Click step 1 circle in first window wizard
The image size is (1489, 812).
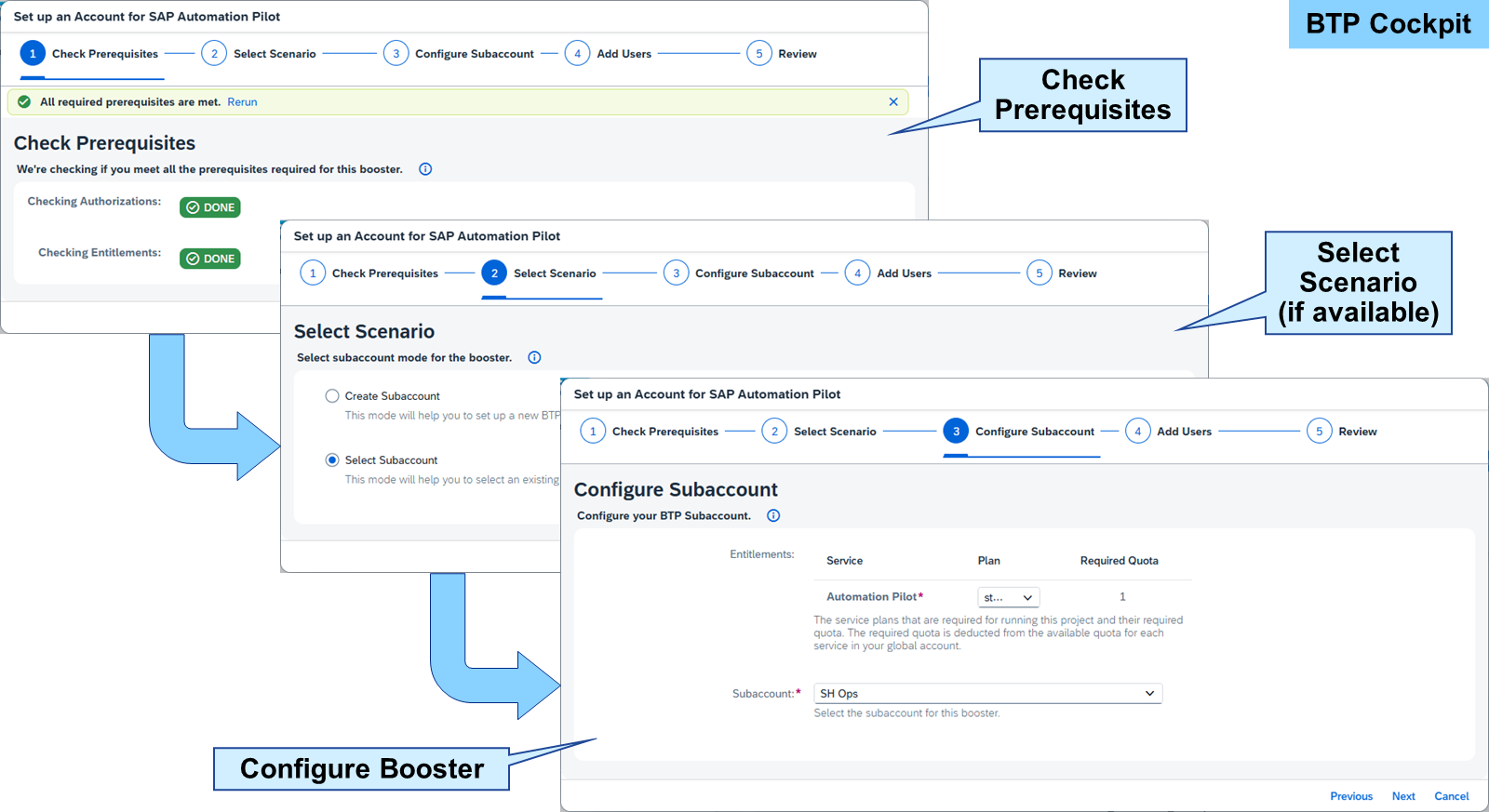coord(33,54)
